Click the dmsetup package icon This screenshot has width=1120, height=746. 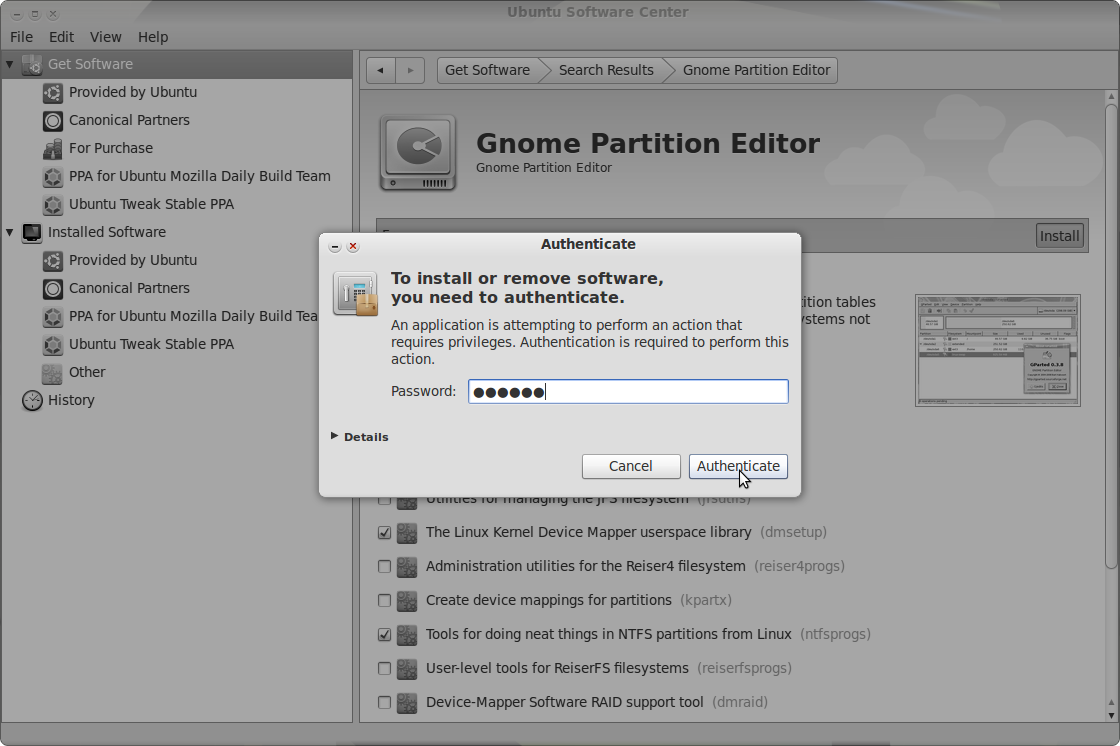pyautogui.click(x=407, y=532)
